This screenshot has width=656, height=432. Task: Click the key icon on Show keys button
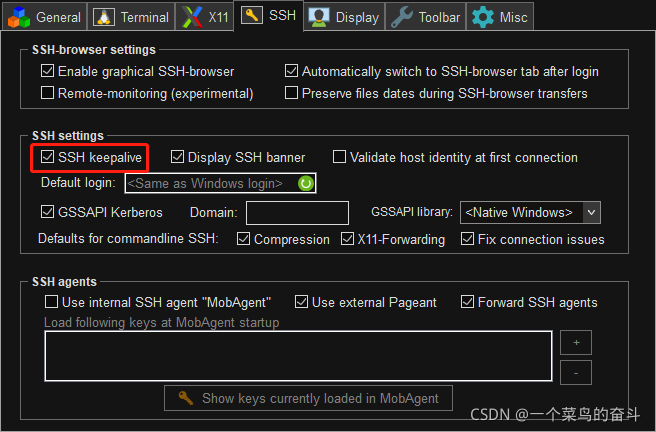pos(185,398)
